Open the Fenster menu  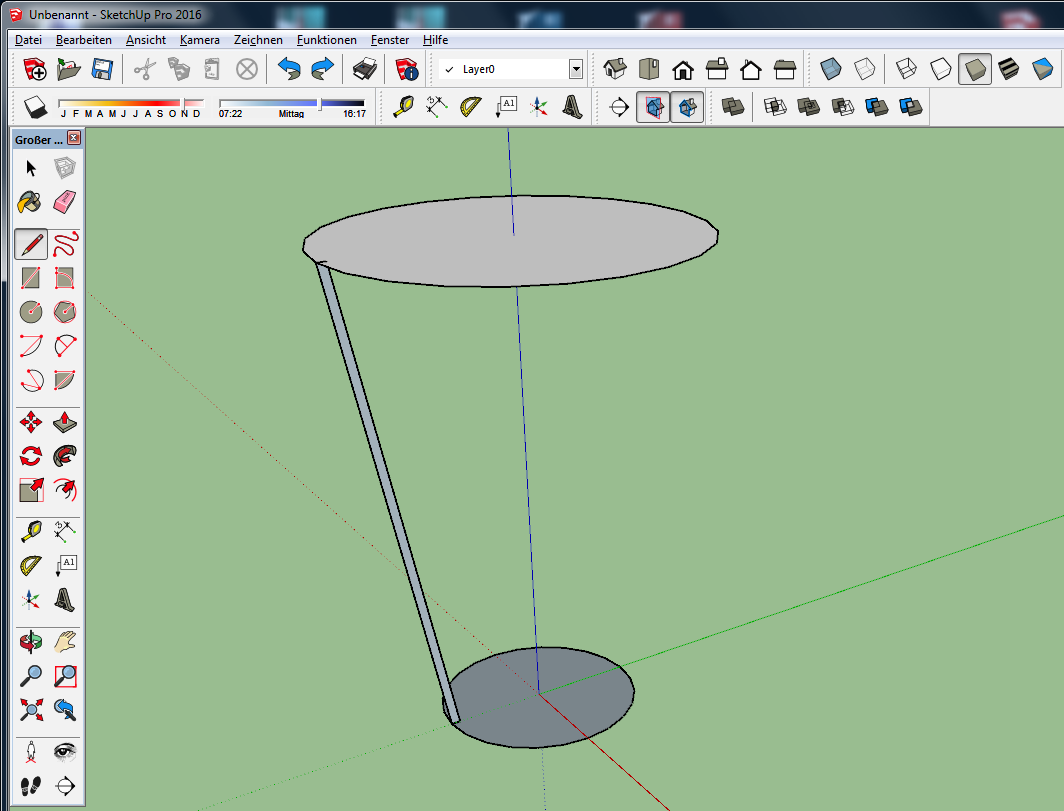pos(389,40)
